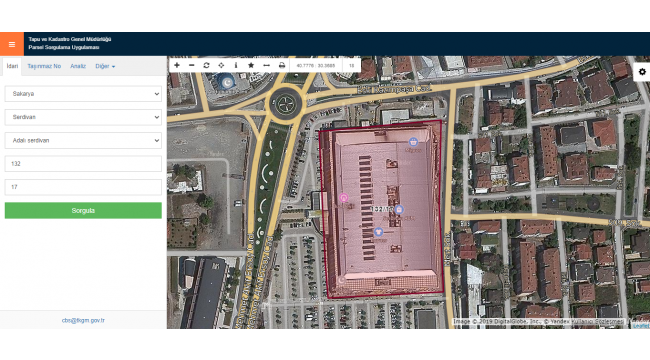Click the green Sorgula button
Image resolution: width=650 pixels, height=360 pixels.
(x=83, y=210)
